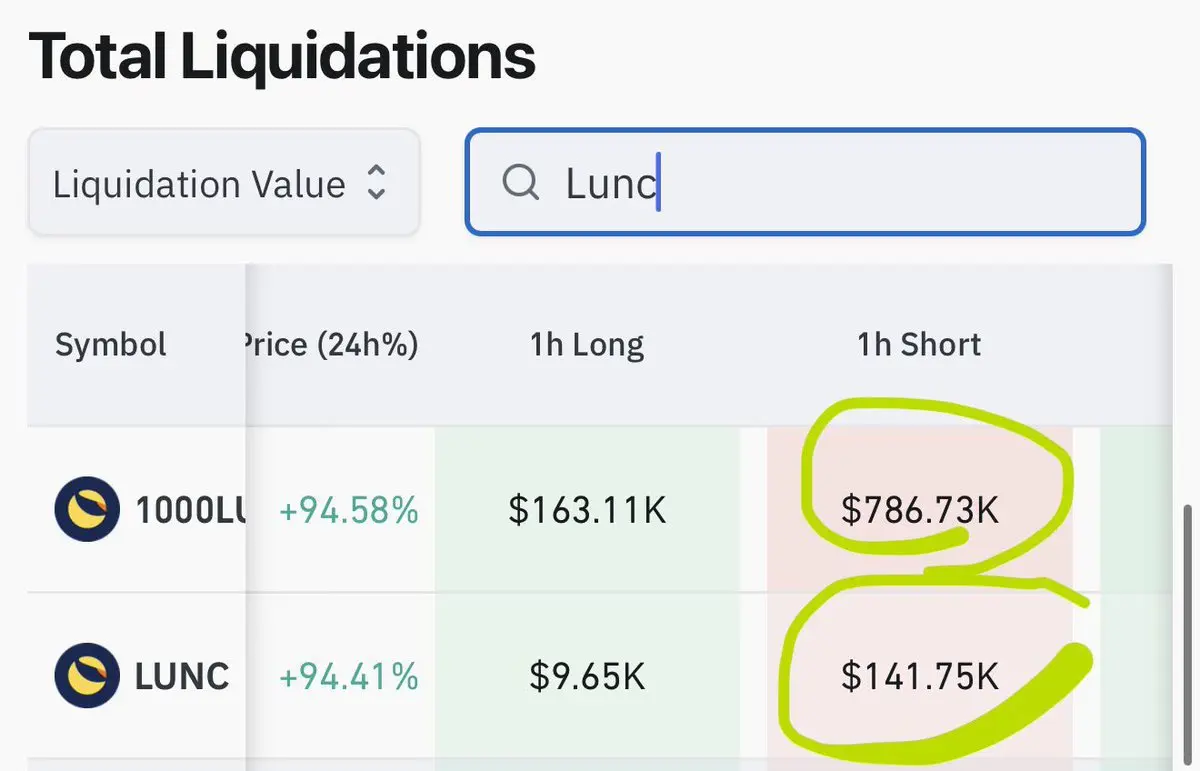Select the $163.11K 1h long cell
Viewport: 1200px width, 771px height.
pos(587,511)
